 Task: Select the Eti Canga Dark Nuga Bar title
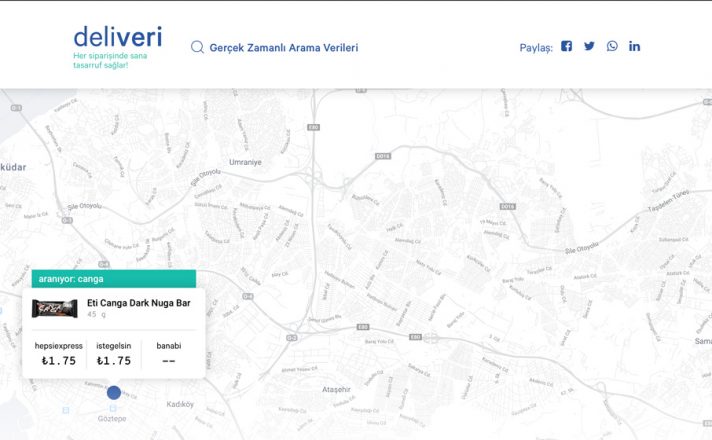(138, 303)
